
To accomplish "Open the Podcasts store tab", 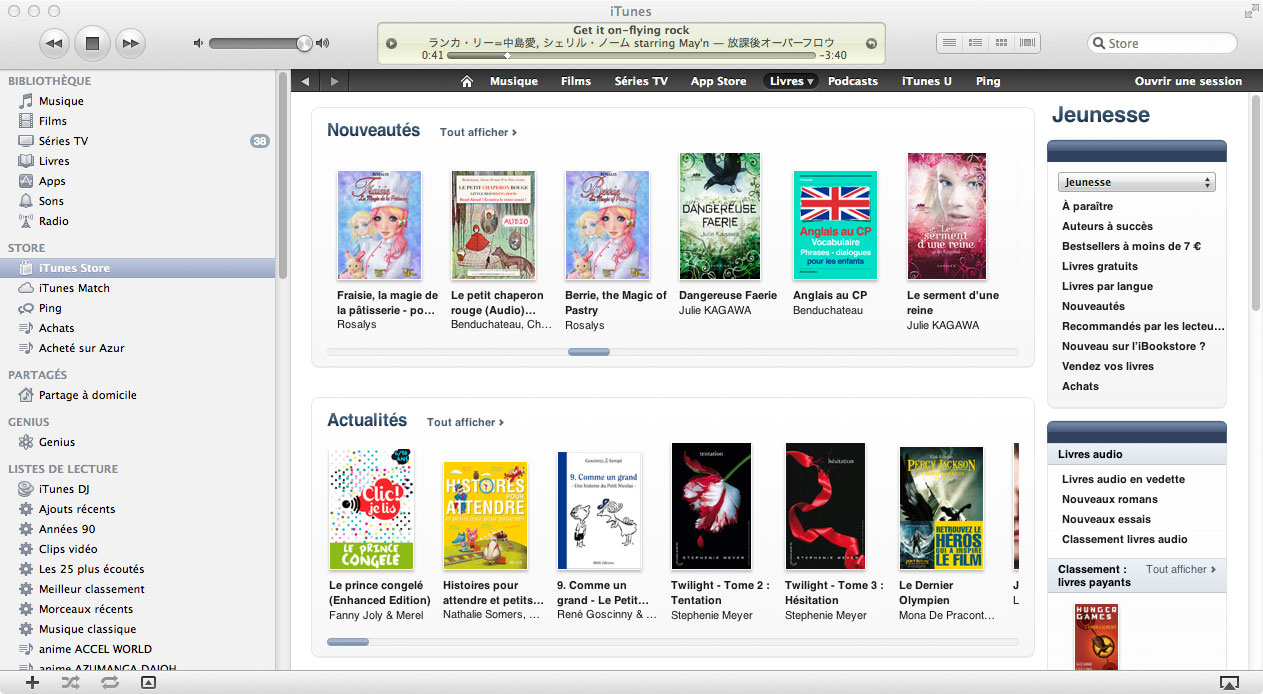I will [x=852, y=82].
